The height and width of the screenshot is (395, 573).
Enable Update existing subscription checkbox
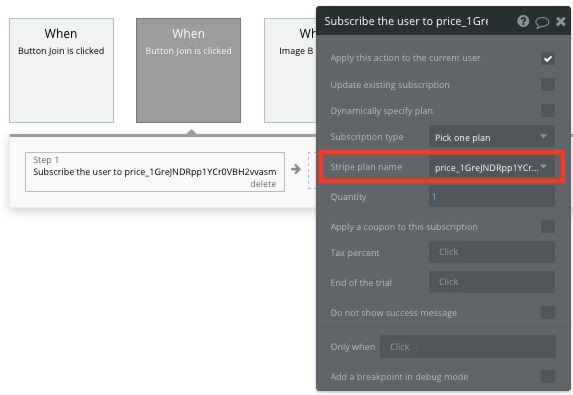[x=548, y=84]
